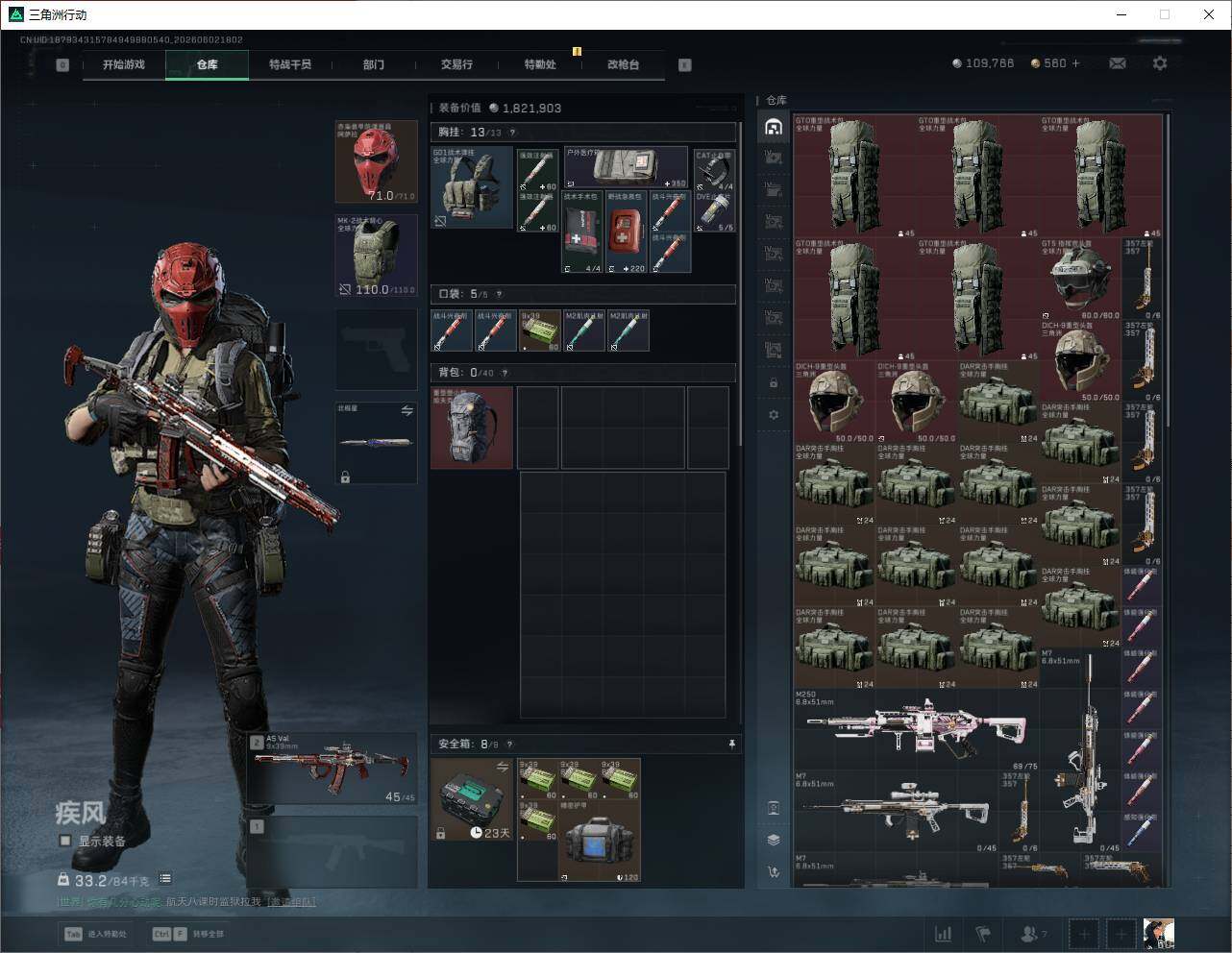Pin the 安全箱 panel
The image size is (1232, 953).
pos(731,744)
